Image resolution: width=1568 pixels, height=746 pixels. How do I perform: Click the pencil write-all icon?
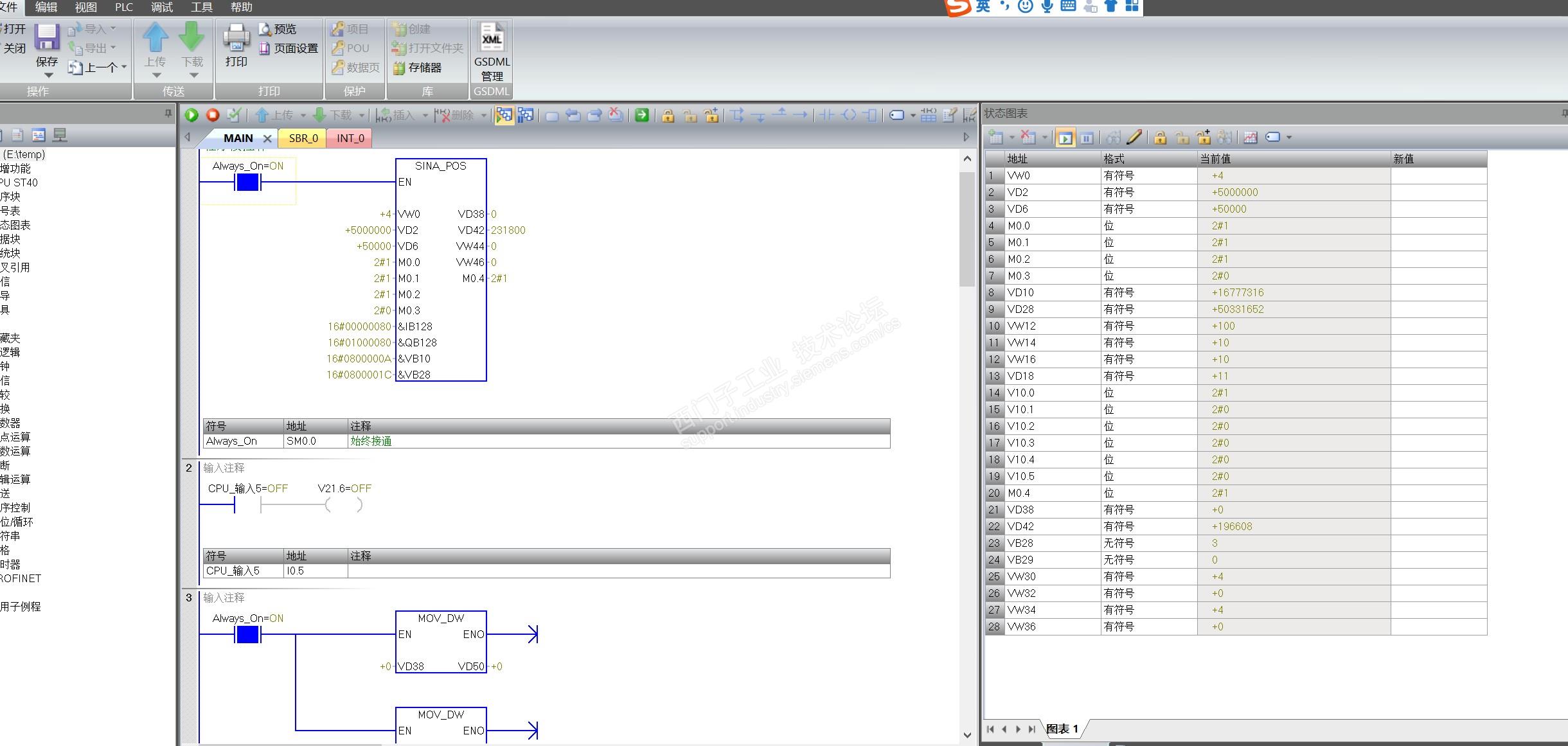click(x=1134, y=137)
